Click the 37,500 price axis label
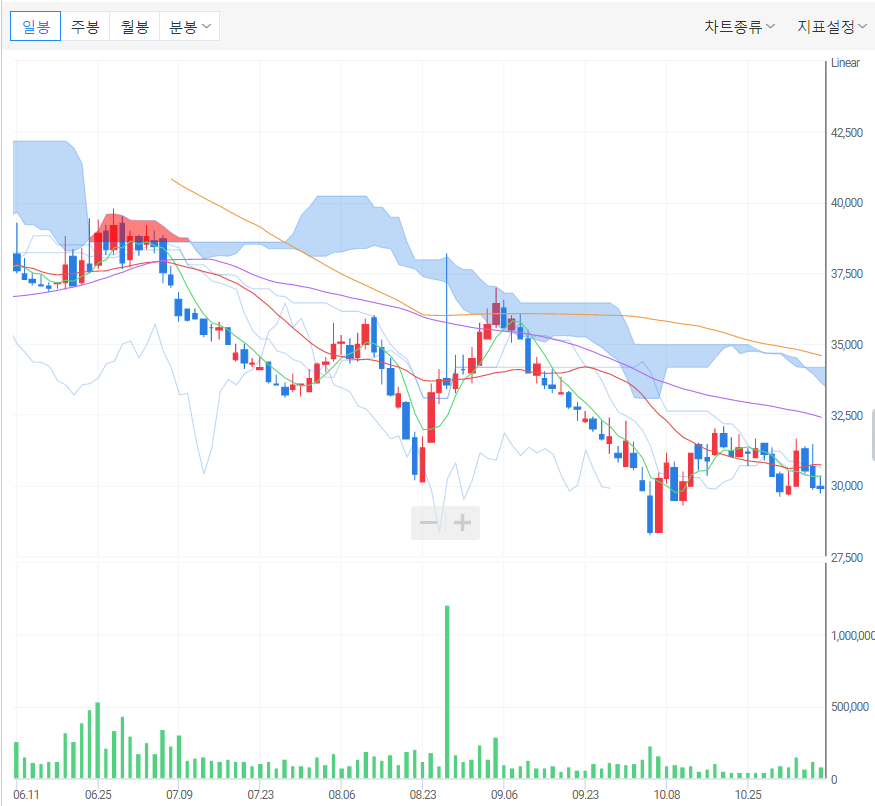Image resolution: width=875 pixels, height=806 pixels. click(x=847, y=274)
